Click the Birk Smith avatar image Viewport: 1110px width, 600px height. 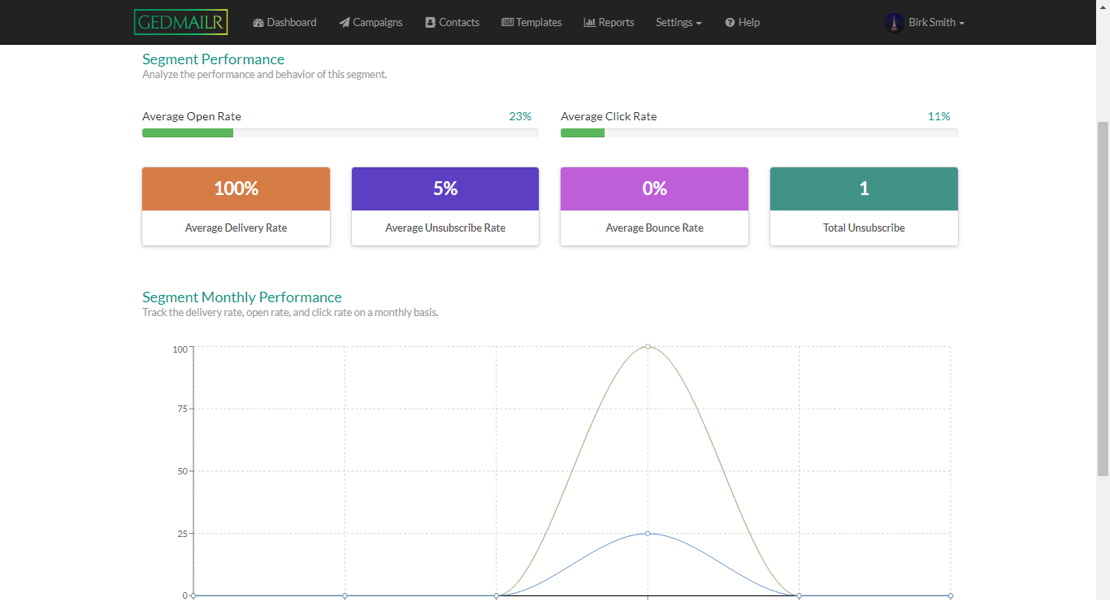coord(894,22)
